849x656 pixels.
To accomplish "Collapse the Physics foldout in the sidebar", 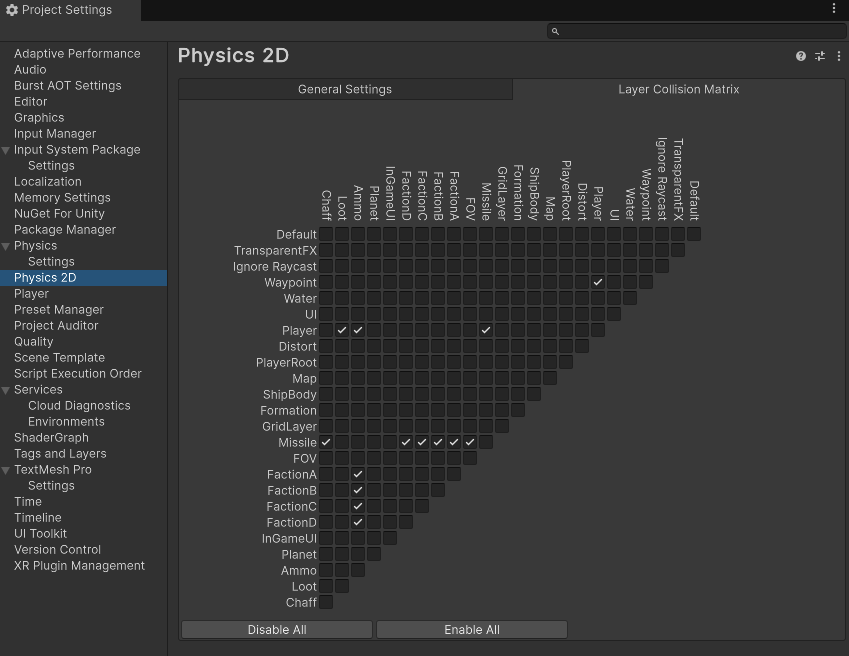I will coord(6,245).
